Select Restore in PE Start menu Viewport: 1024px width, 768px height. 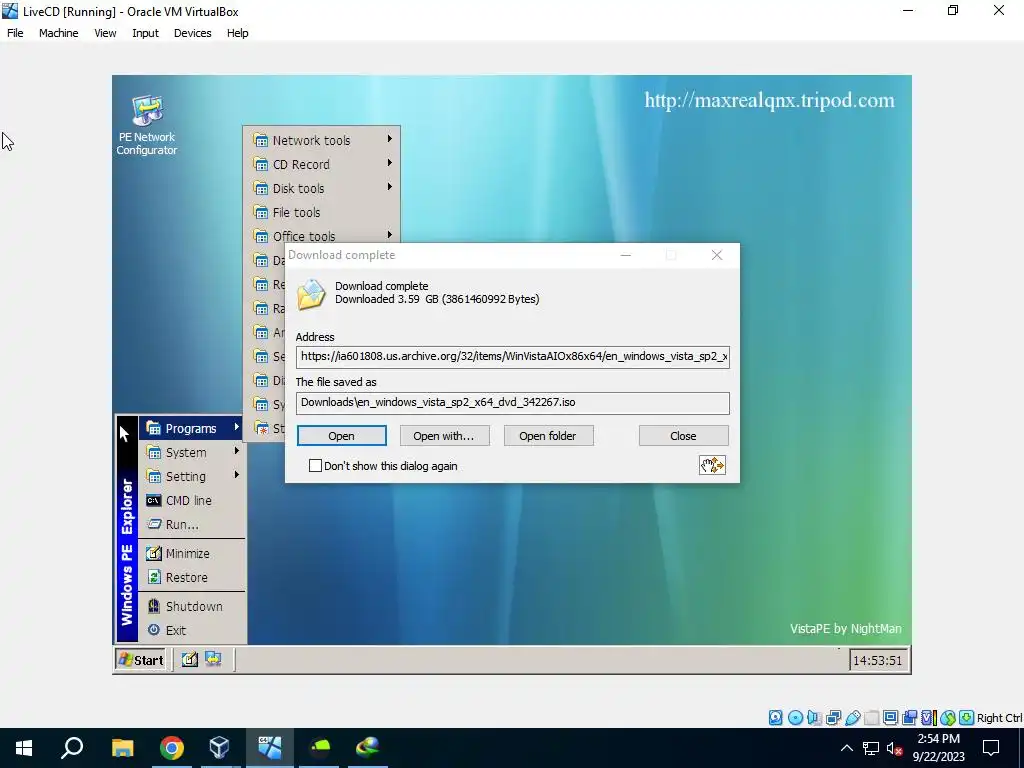click(192, 577)
